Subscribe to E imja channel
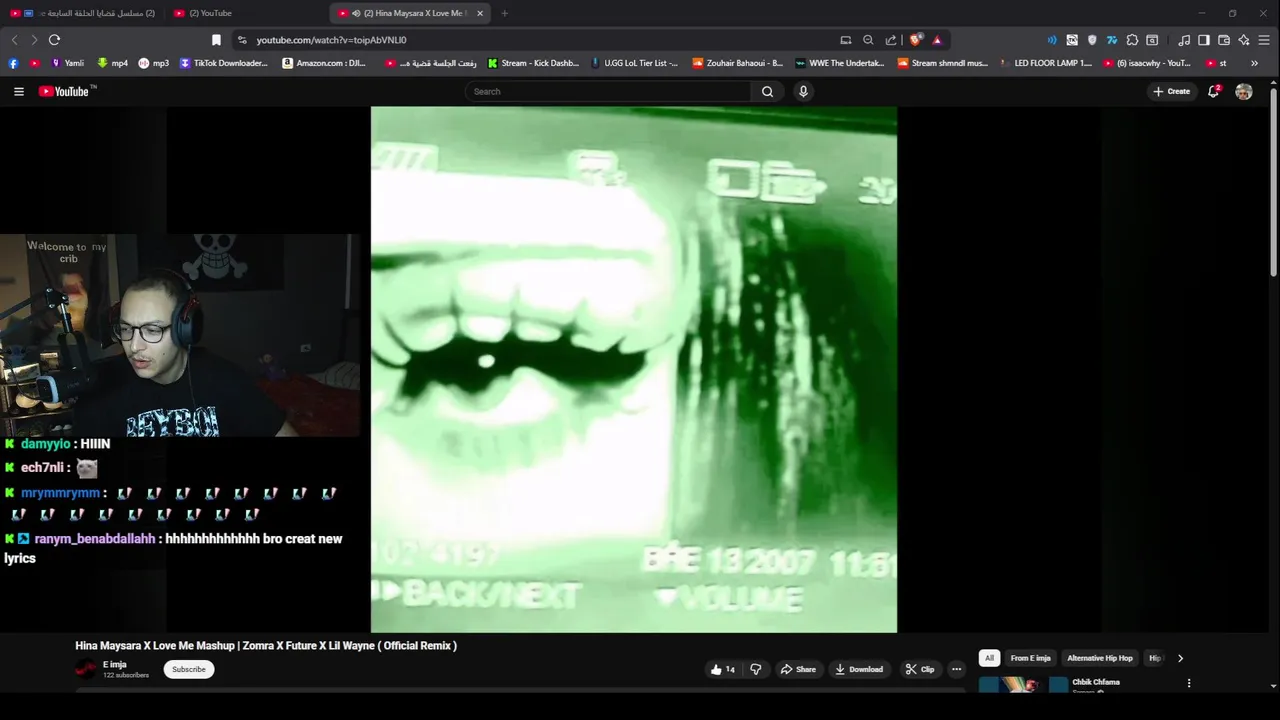 tap(188, 669)
